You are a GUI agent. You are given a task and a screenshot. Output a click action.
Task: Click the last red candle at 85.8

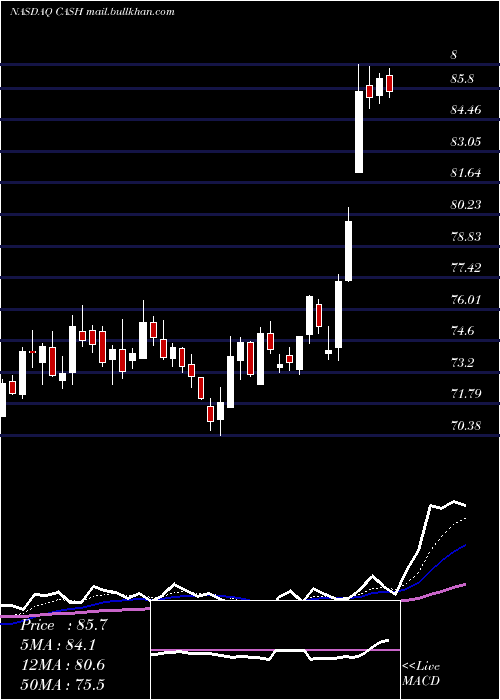point(389,83)
